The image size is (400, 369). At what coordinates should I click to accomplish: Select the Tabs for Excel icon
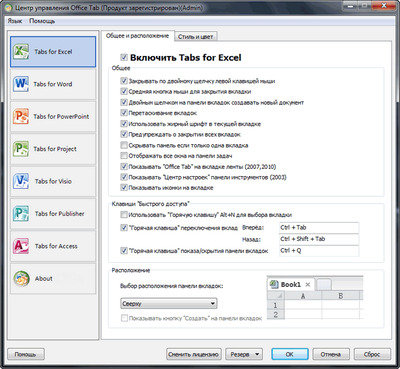(21, 52)
